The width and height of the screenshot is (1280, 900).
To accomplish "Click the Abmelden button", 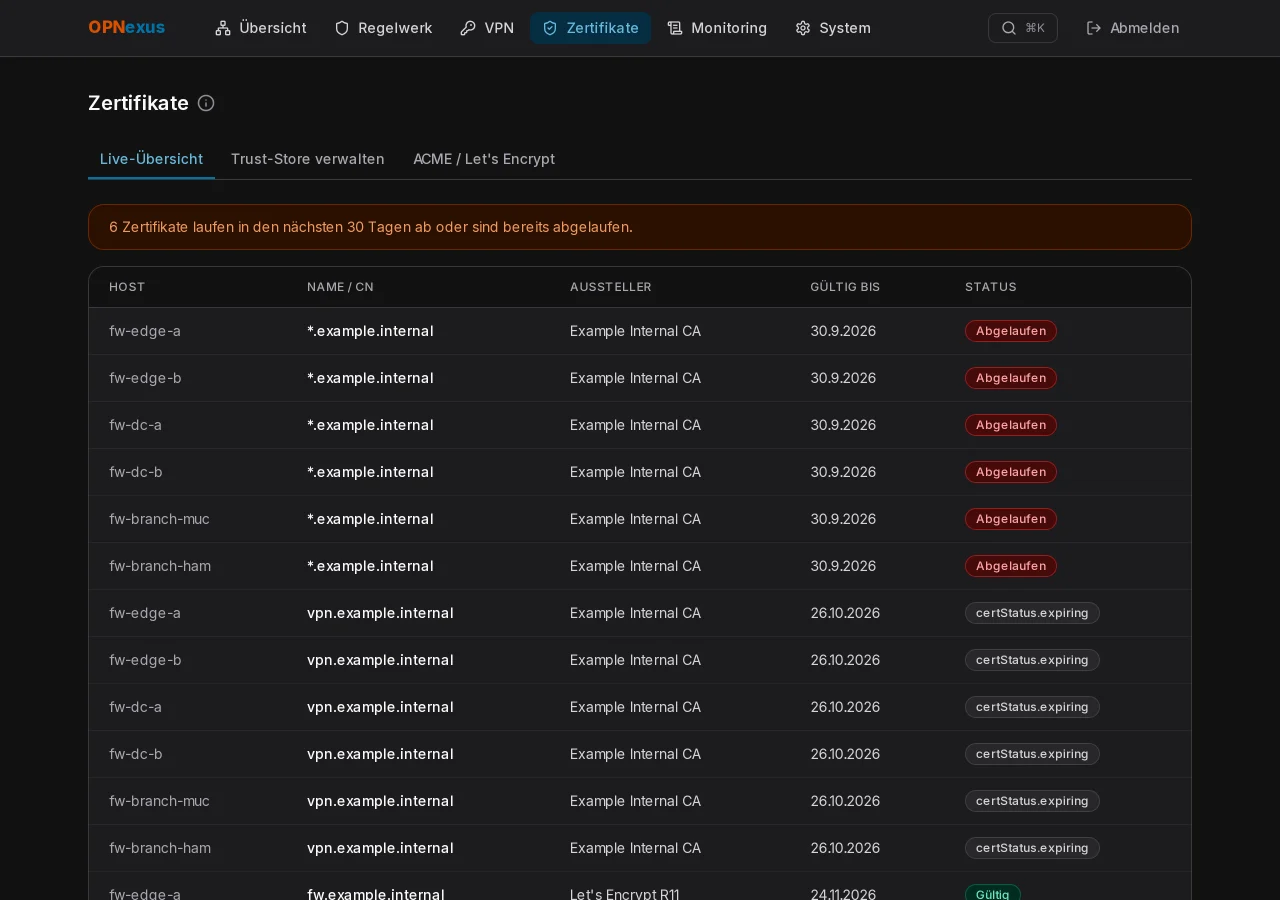I will [x=1133, y=28].
